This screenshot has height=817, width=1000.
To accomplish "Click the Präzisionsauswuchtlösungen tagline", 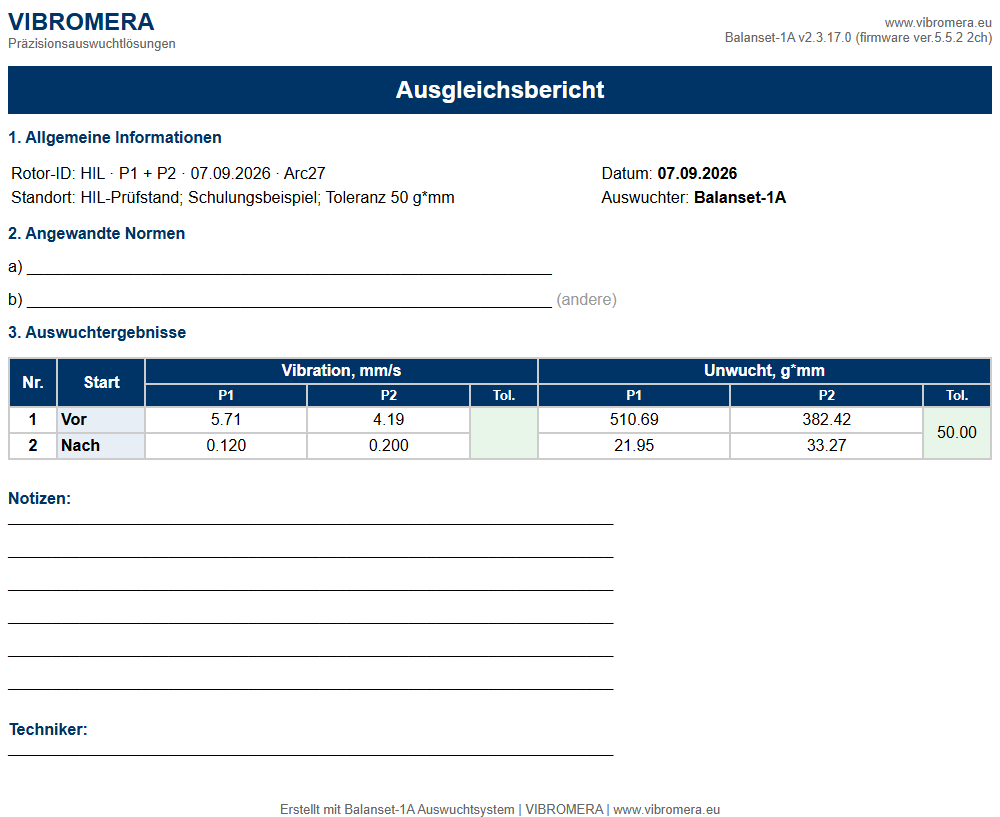I will click(92, 43).
